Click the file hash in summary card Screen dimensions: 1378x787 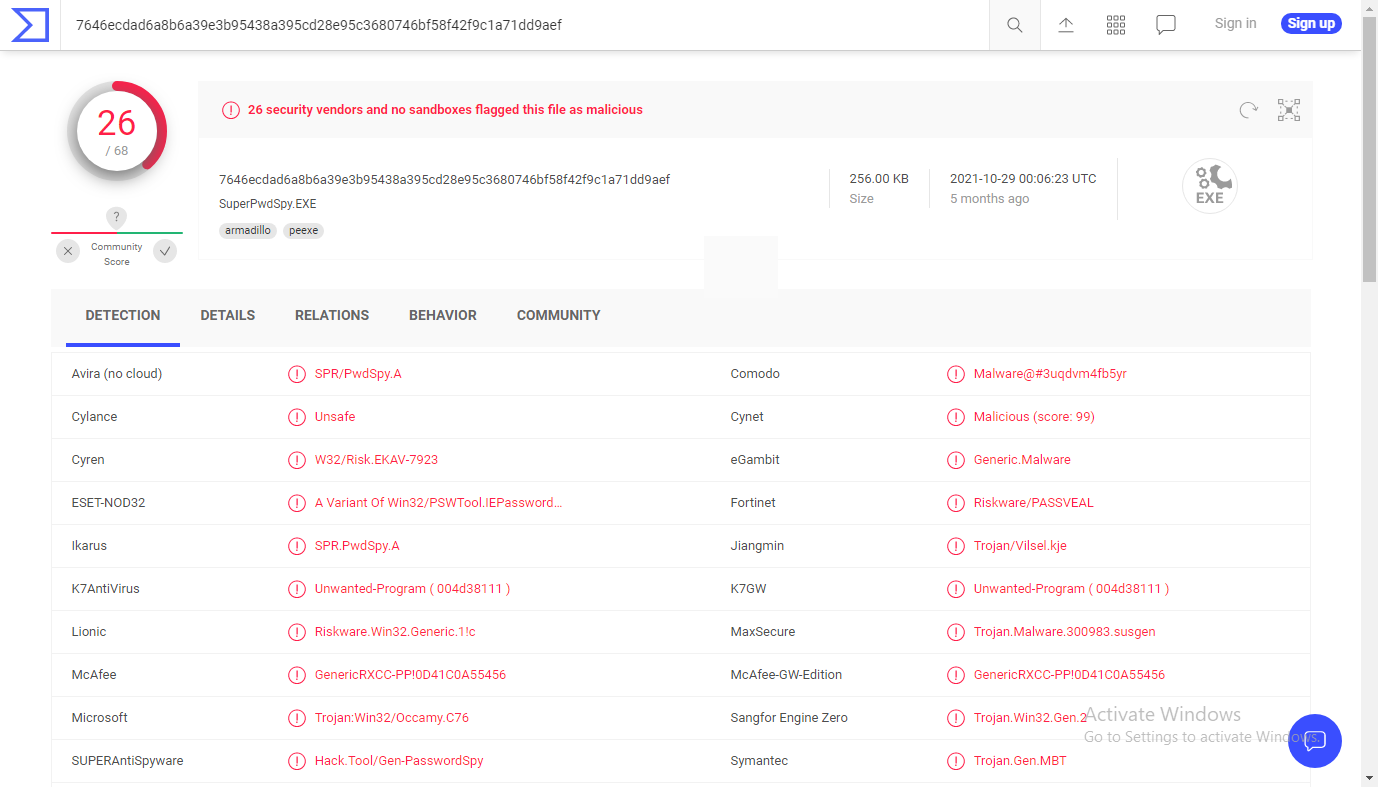coord(444,180)
